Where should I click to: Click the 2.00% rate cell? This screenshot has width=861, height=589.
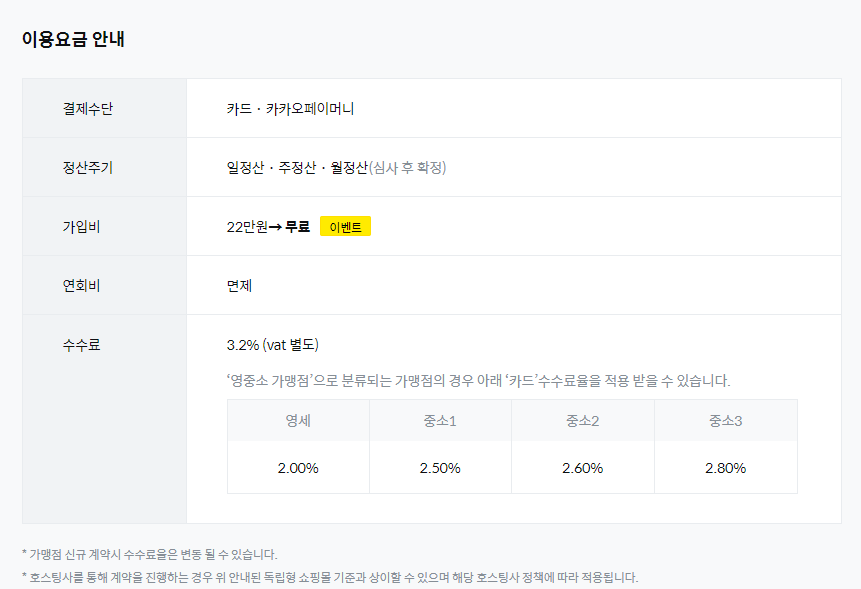pyautogui.click(x=298, y=468)
